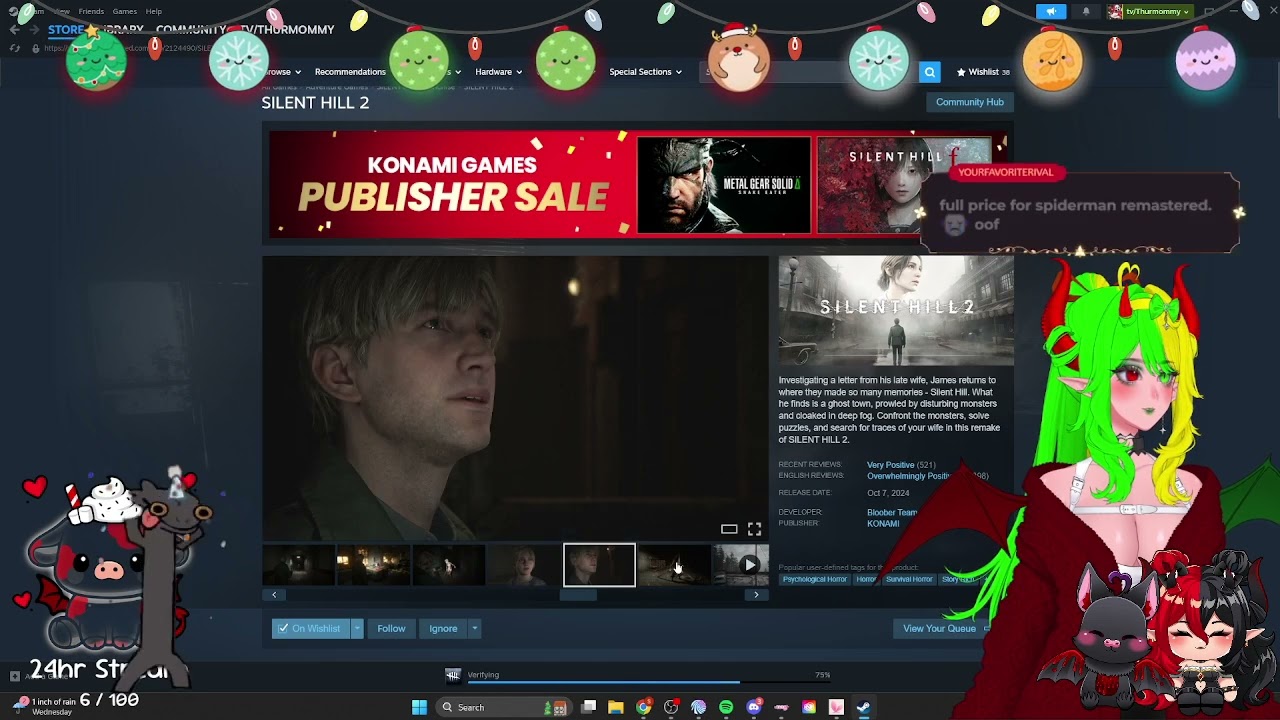Toggle fullscreen on the screenshot viewer
The image size is (1280, 720).
[754, 529]
